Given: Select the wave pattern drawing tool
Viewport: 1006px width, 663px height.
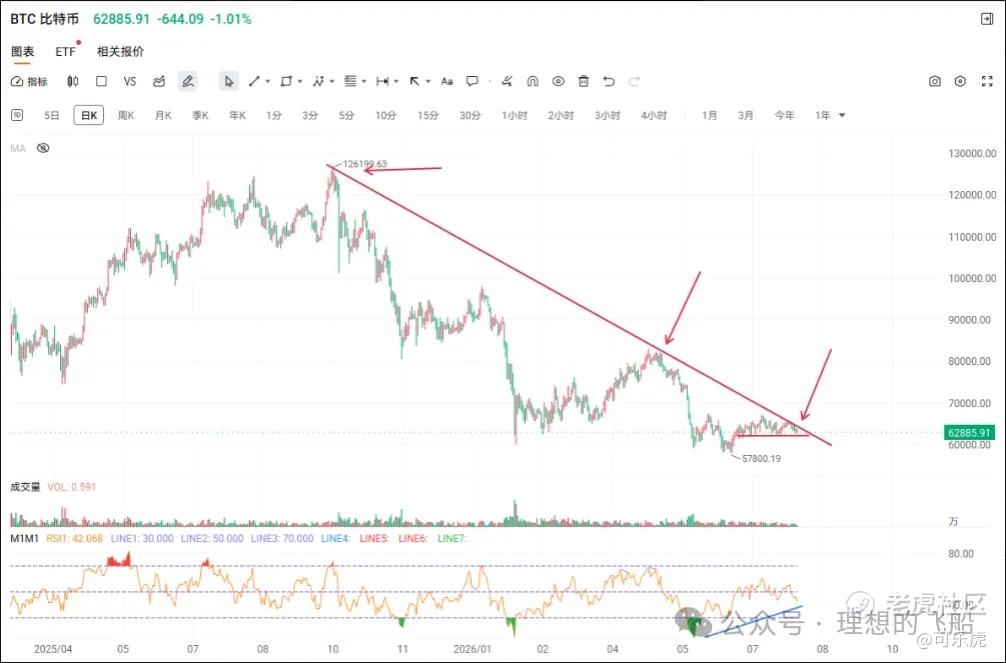Looking at the screenshot, I should click(318, 82).
